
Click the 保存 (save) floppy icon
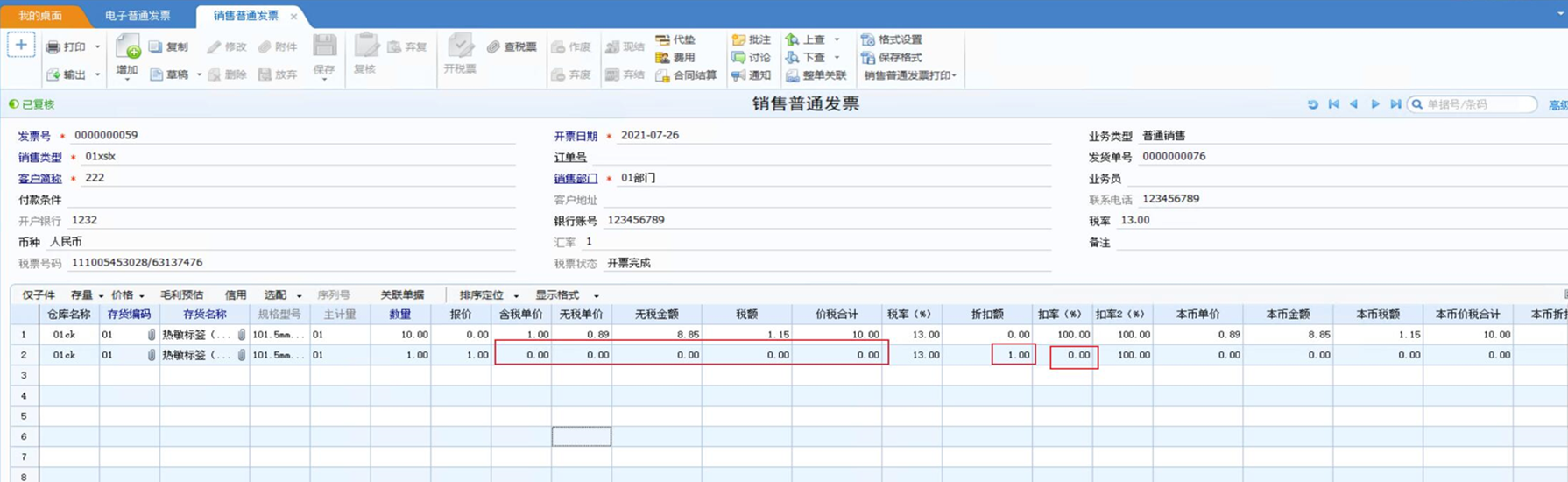coord(325,46)
